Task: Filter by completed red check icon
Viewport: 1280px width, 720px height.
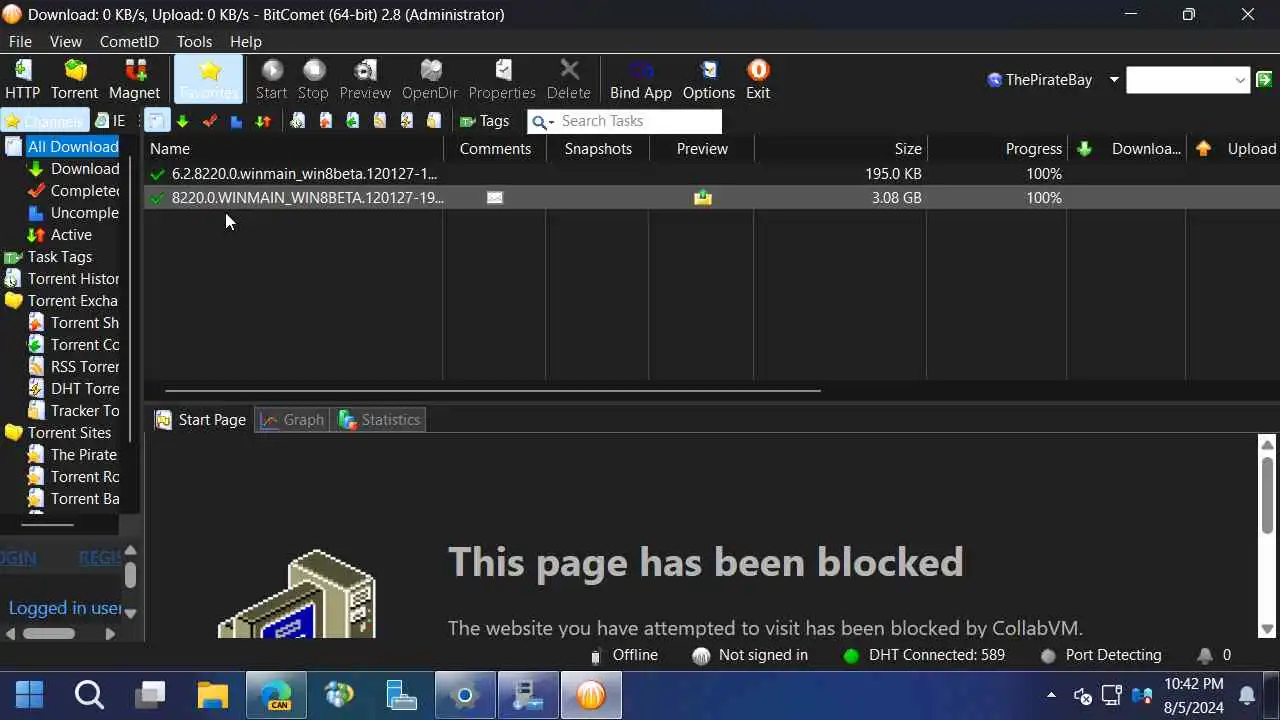Action: click(x=209, y=121)
